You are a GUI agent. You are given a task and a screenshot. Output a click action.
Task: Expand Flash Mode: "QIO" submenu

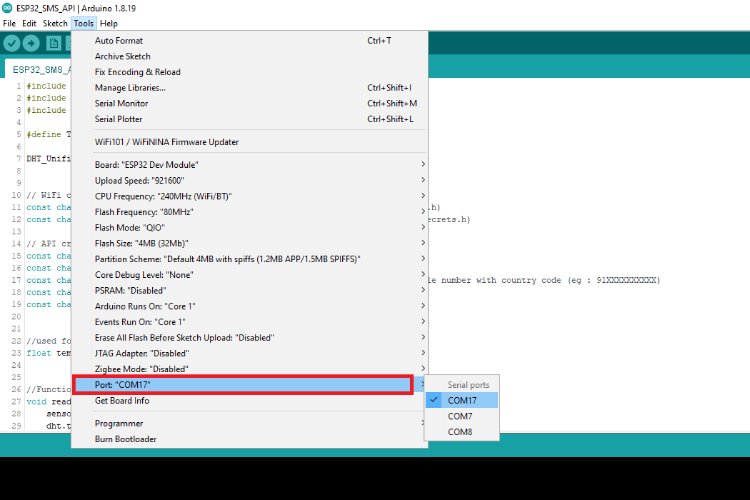tap(250, 228)
